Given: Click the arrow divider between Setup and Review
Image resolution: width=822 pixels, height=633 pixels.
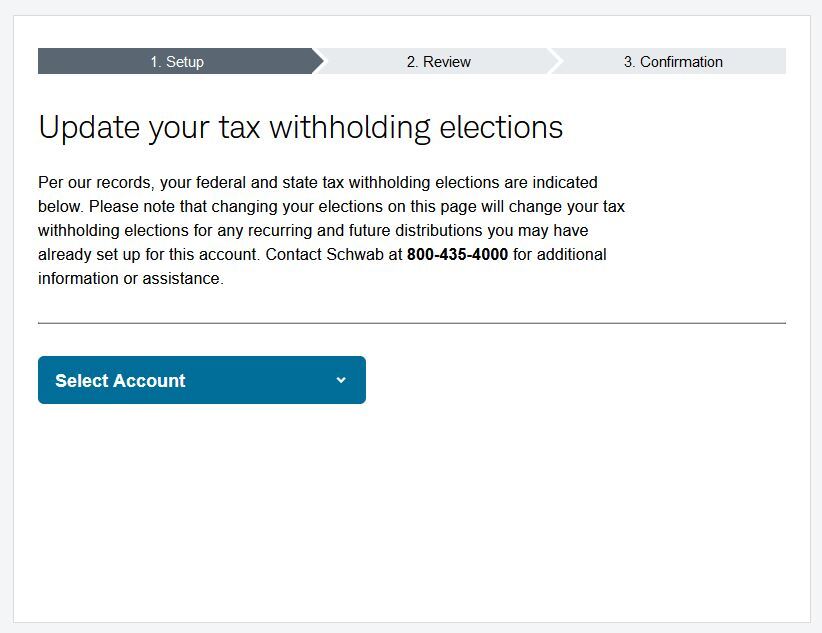Looking at the screenshot, I should click(x=318, y=62).
